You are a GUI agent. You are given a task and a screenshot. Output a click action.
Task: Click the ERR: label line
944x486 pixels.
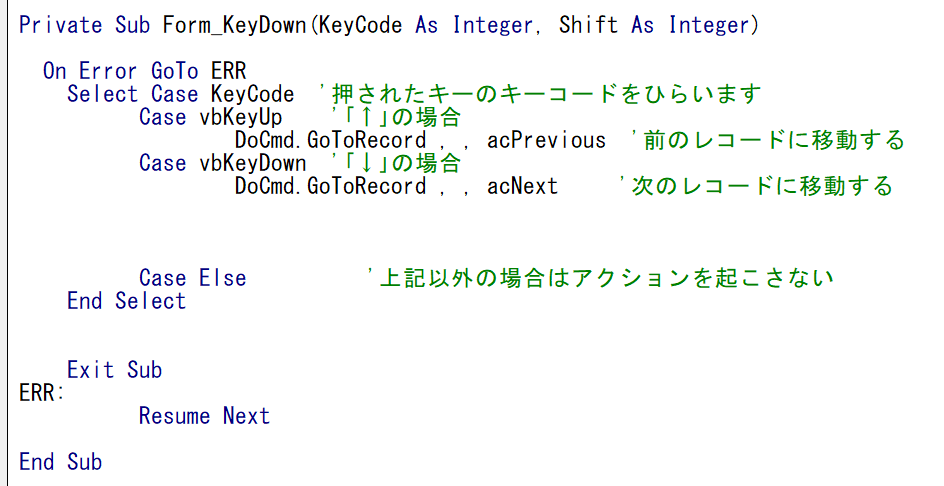point(42,393)
